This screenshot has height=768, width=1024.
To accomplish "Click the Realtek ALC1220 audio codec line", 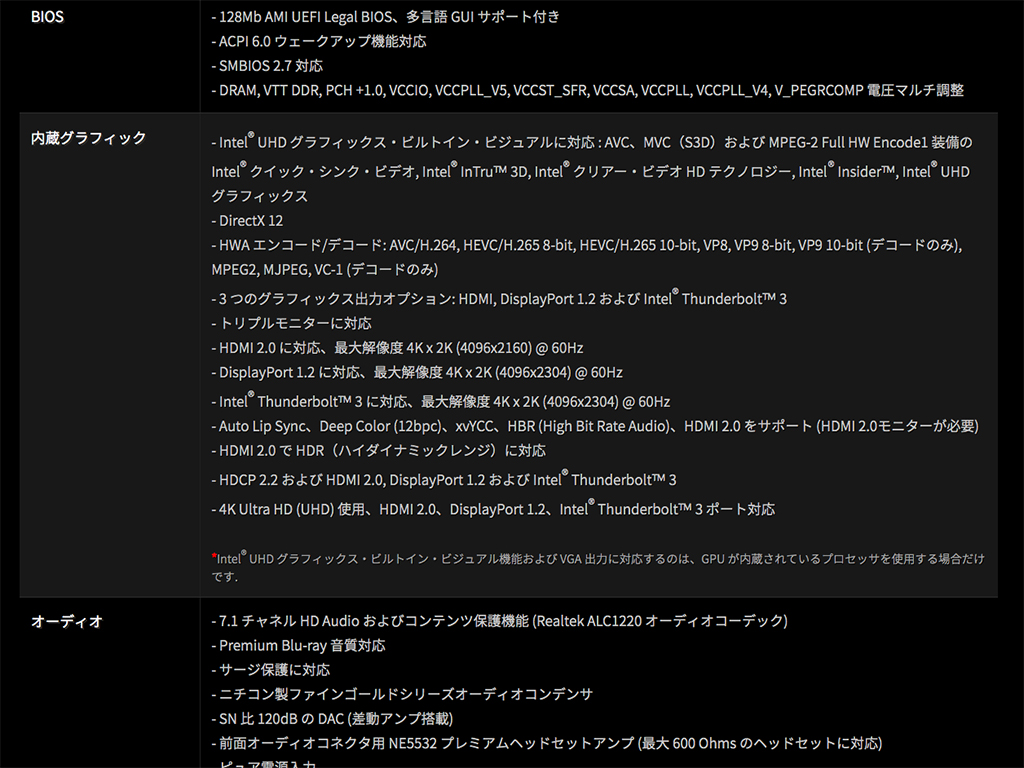I will (x=500, y=621).
